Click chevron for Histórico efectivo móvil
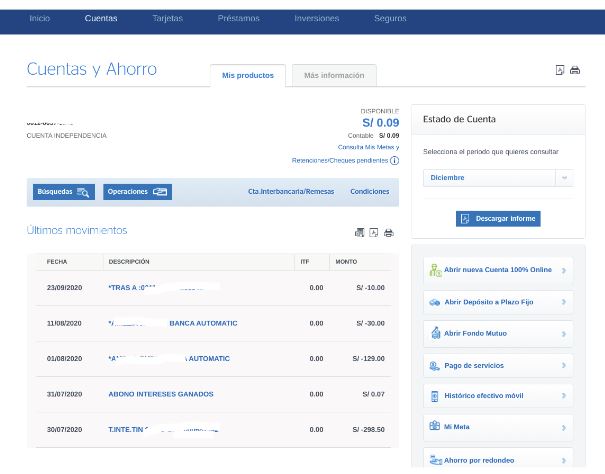This screenshot has width=605, height=474. pyautogui.click(x=564, y=396)
